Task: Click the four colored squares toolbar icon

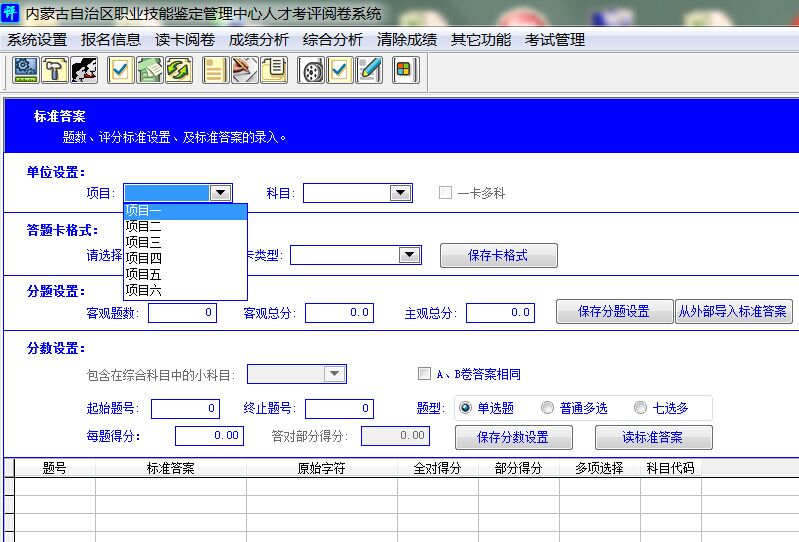Action: tap(403, 70)
